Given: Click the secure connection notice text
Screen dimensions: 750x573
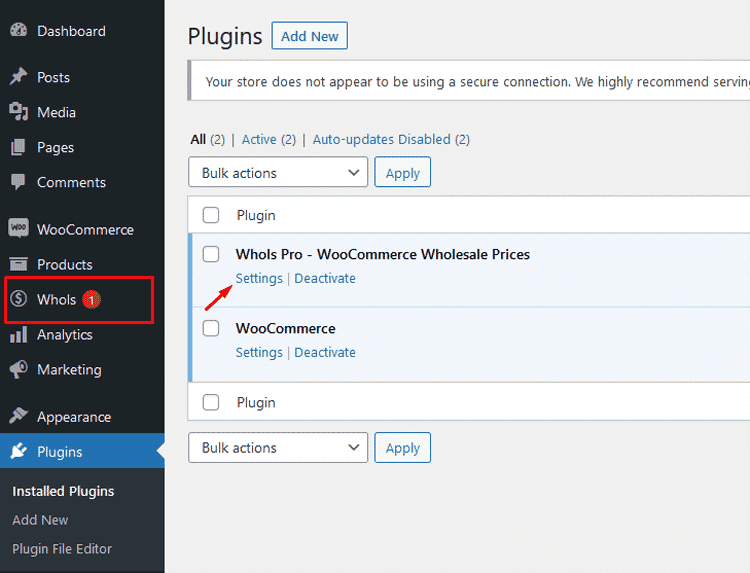Looking at the screenshot, I should (477, 82).
